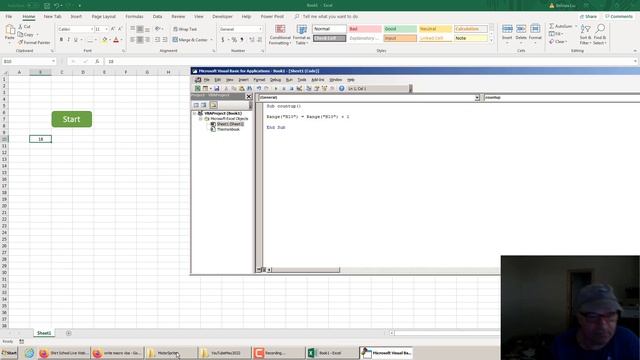Open the Comments pane button
Screen dimensions: 640x360
619,16
